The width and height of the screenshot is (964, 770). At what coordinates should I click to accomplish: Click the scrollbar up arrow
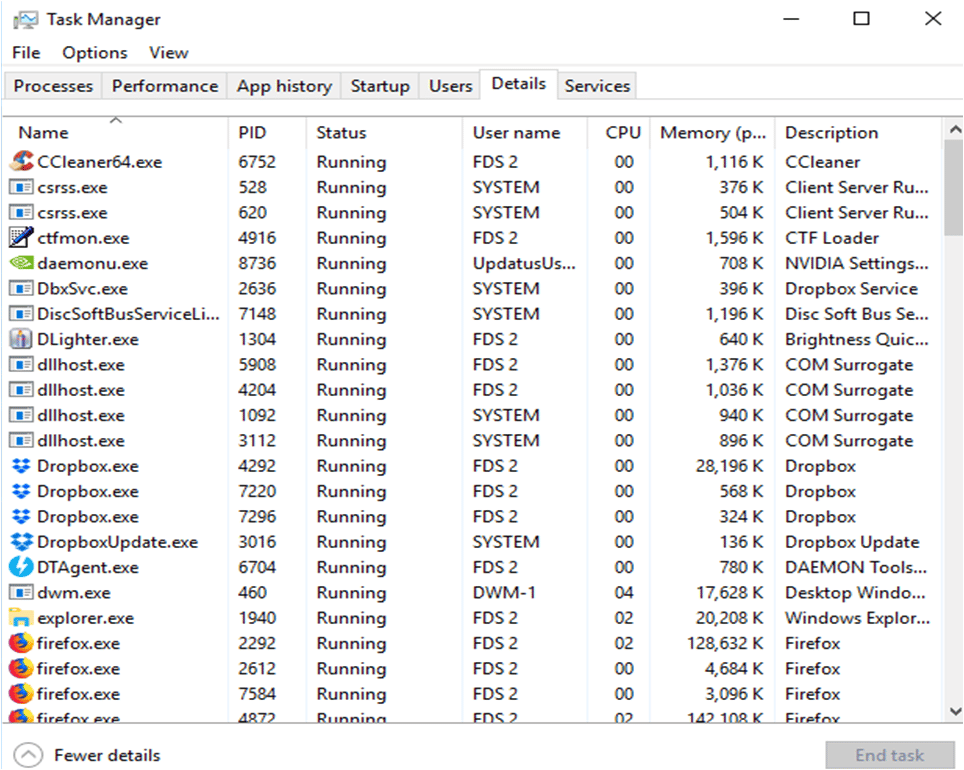point(954,129)
